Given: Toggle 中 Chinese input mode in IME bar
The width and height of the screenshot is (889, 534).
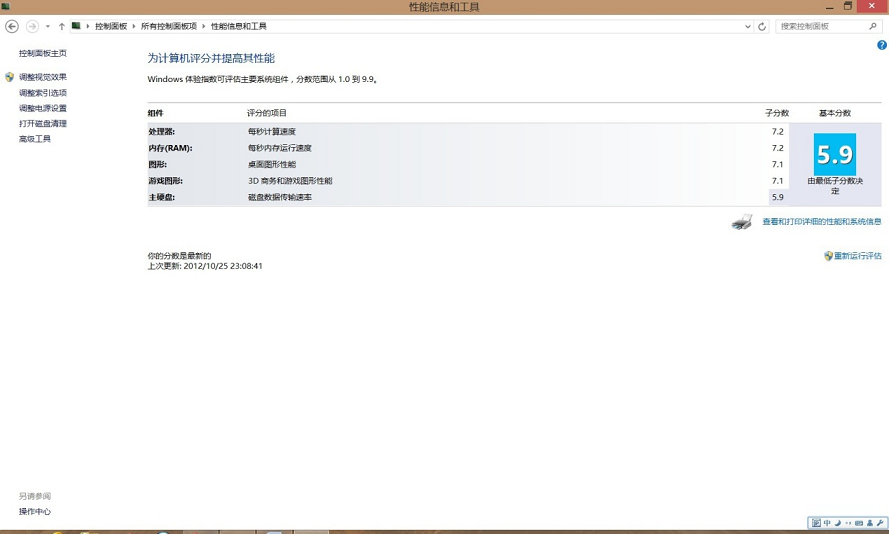Looking at the screenshot, I should click(827, 523).
